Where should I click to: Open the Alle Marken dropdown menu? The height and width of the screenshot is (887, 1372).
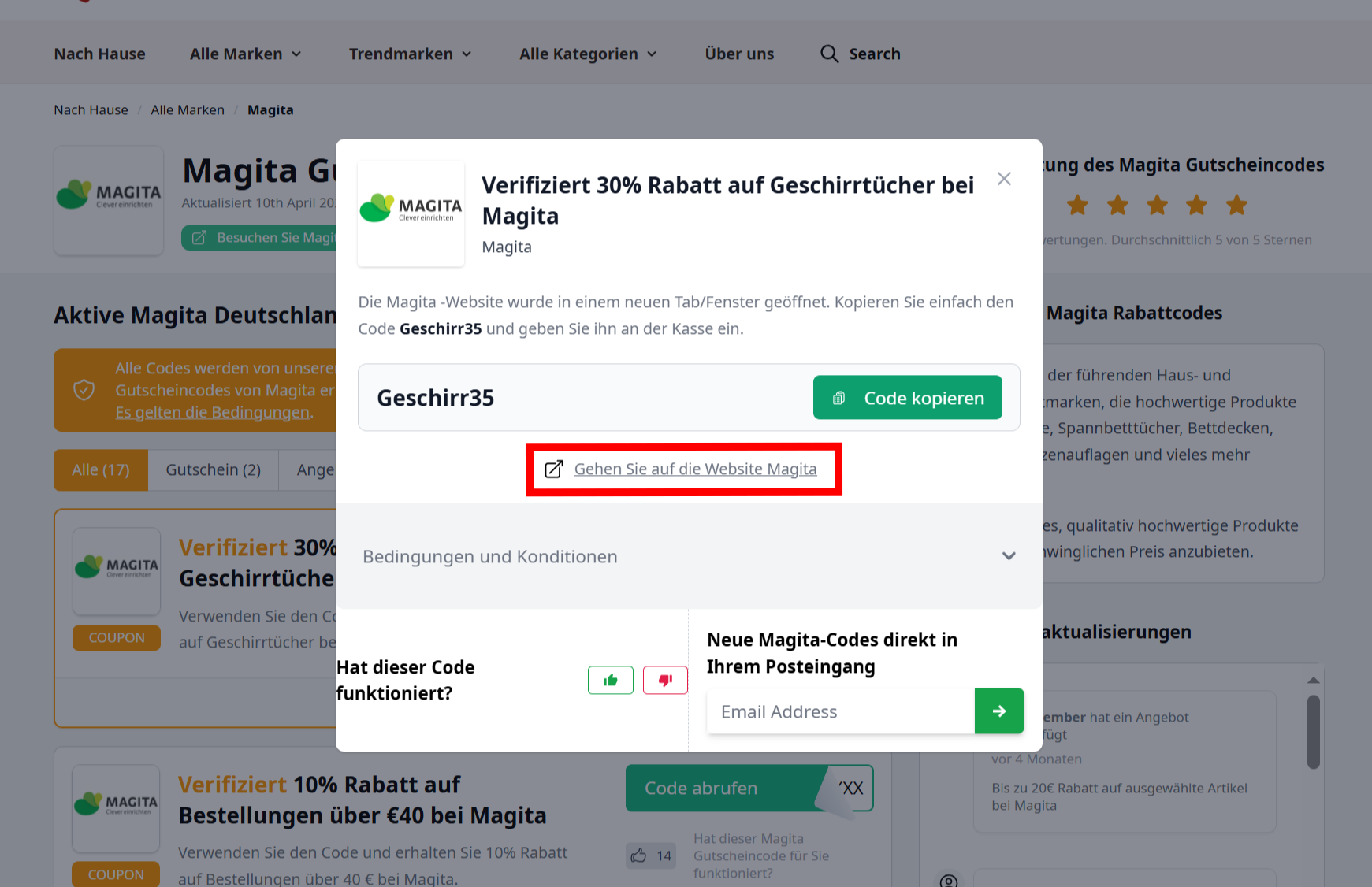point(245,54)
